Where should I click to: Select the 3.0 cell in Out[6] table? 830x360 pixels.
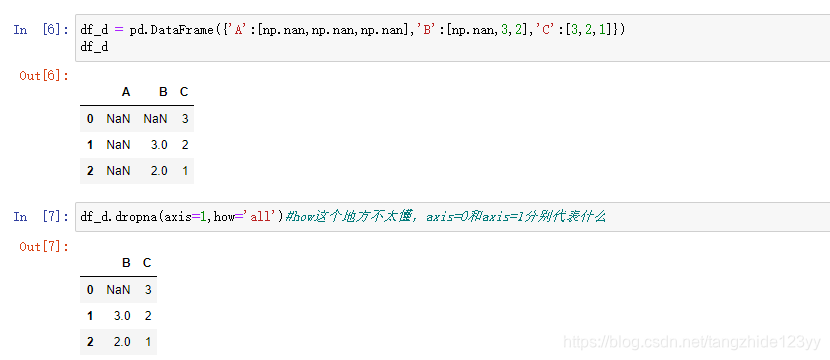159,145
